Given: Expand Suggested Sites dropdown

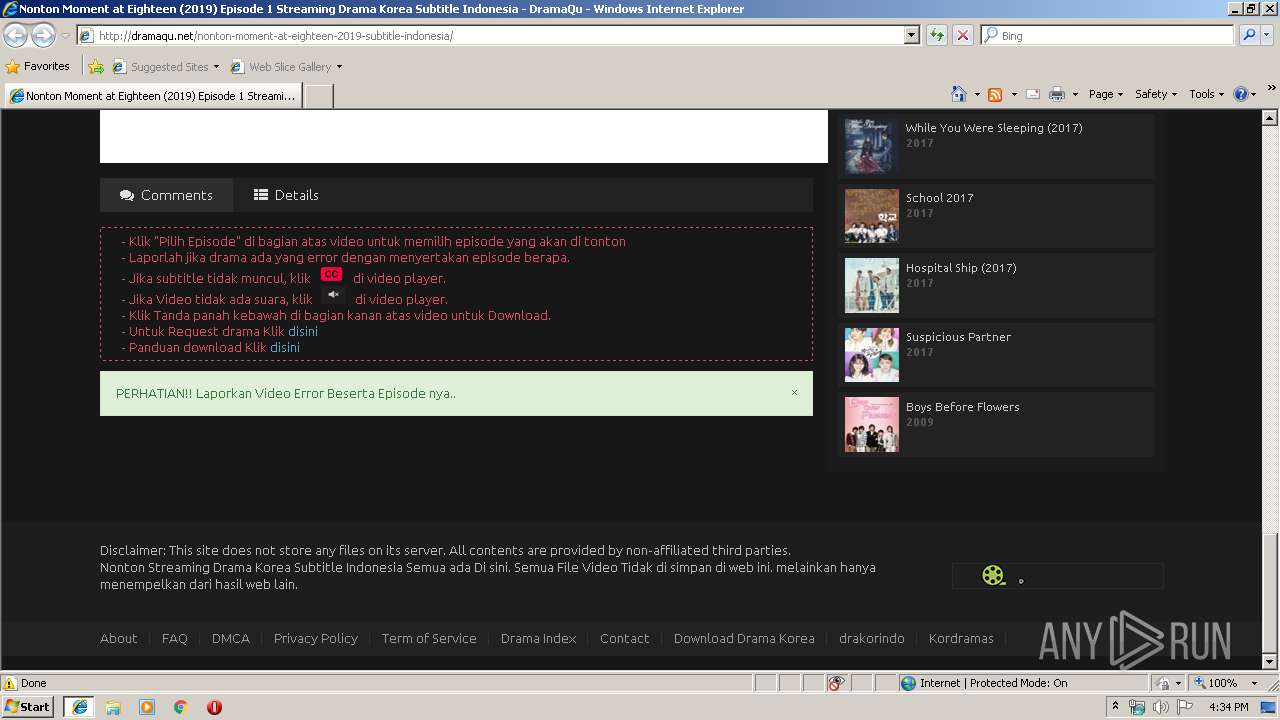Looking at the screenshot, I should [216, 67].
